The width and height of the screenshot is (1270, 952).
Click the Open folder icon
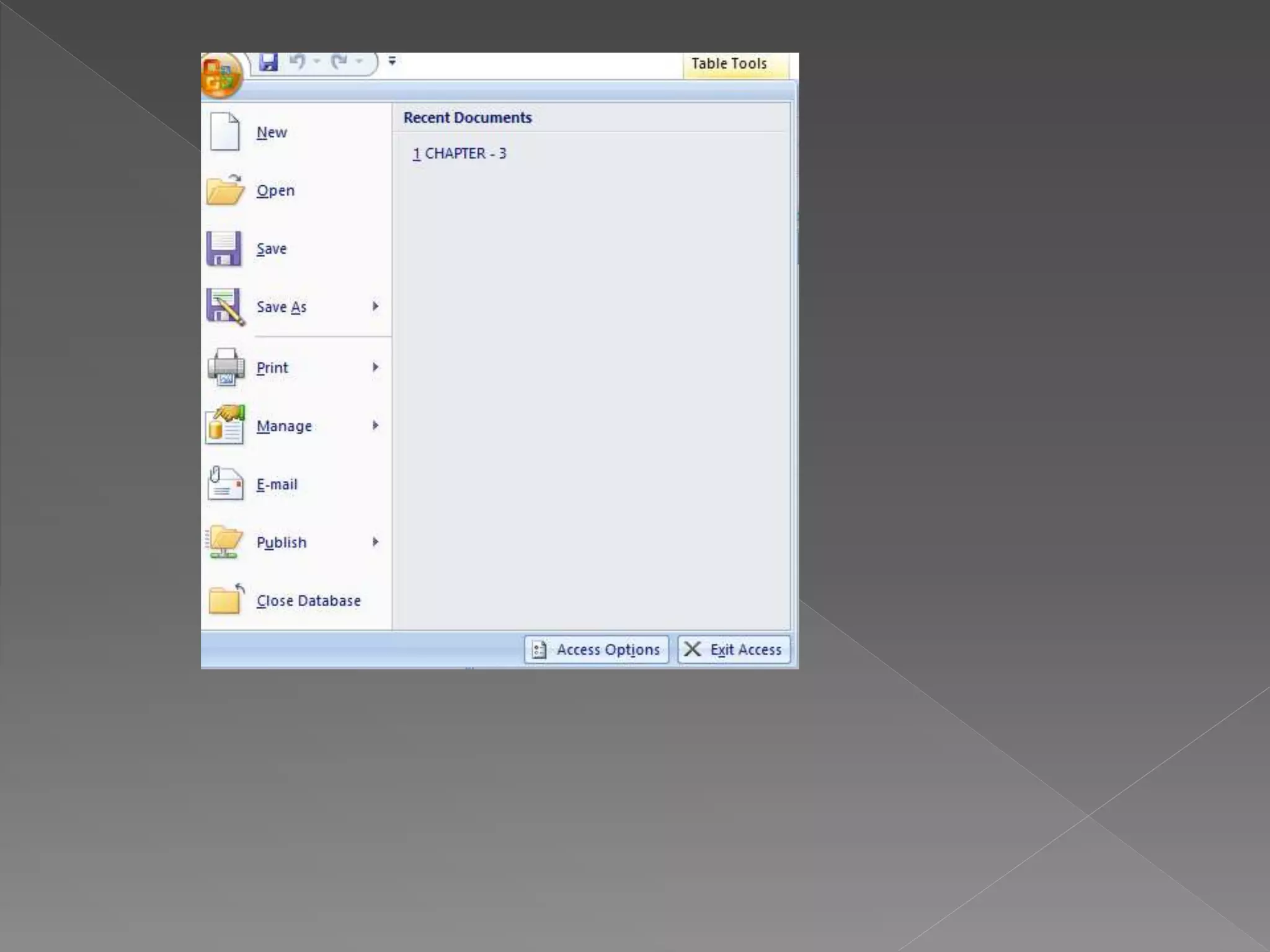[224, 190]
